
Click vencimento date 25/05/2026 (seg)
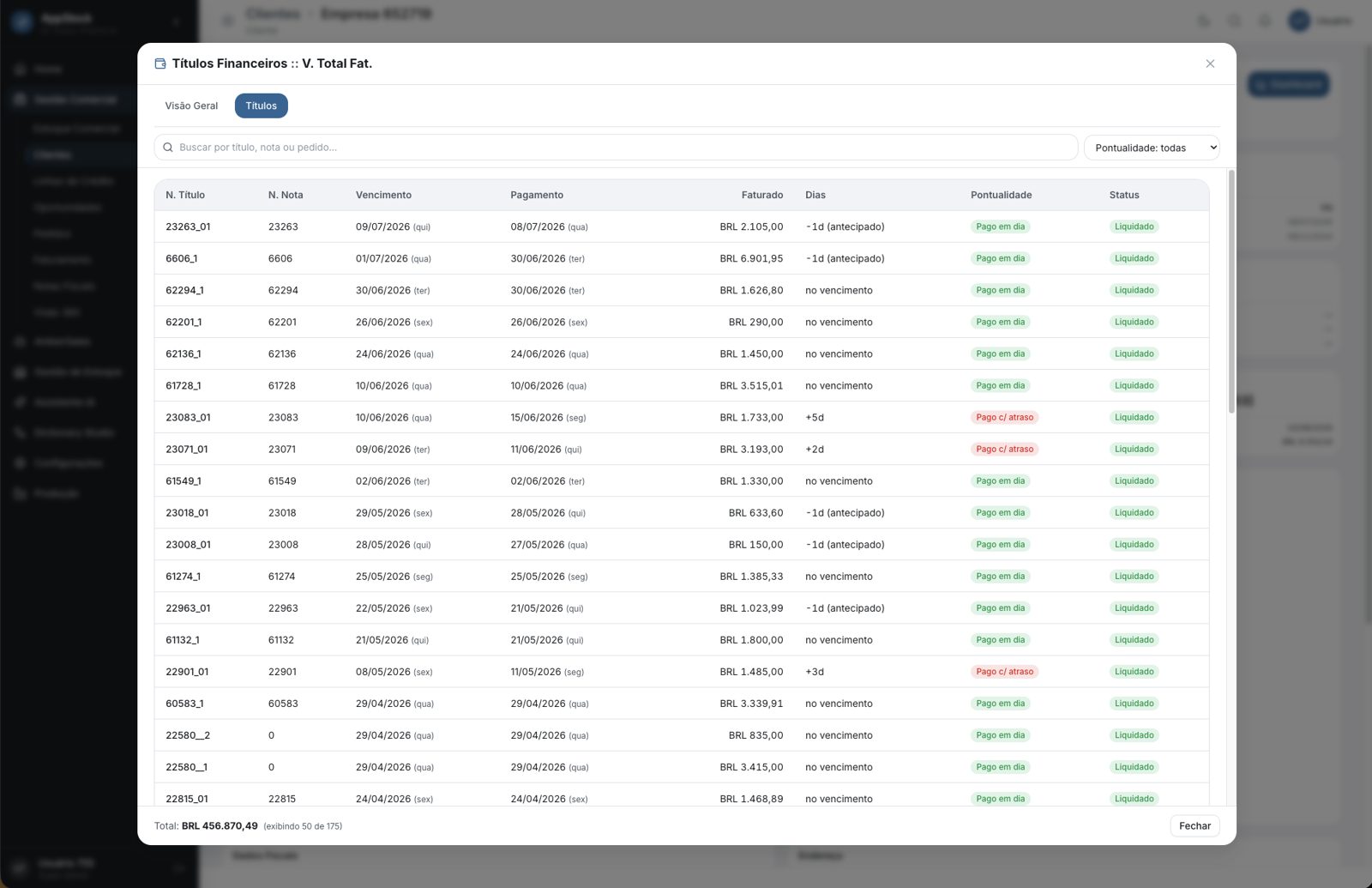[394, 576]
